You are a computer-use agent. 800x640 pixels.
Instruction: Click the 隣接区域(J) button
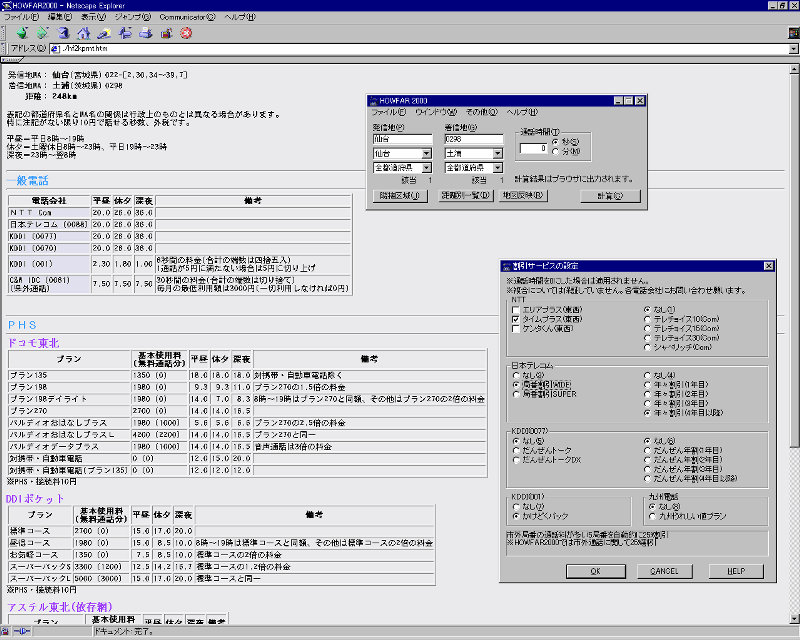[399, 195]
